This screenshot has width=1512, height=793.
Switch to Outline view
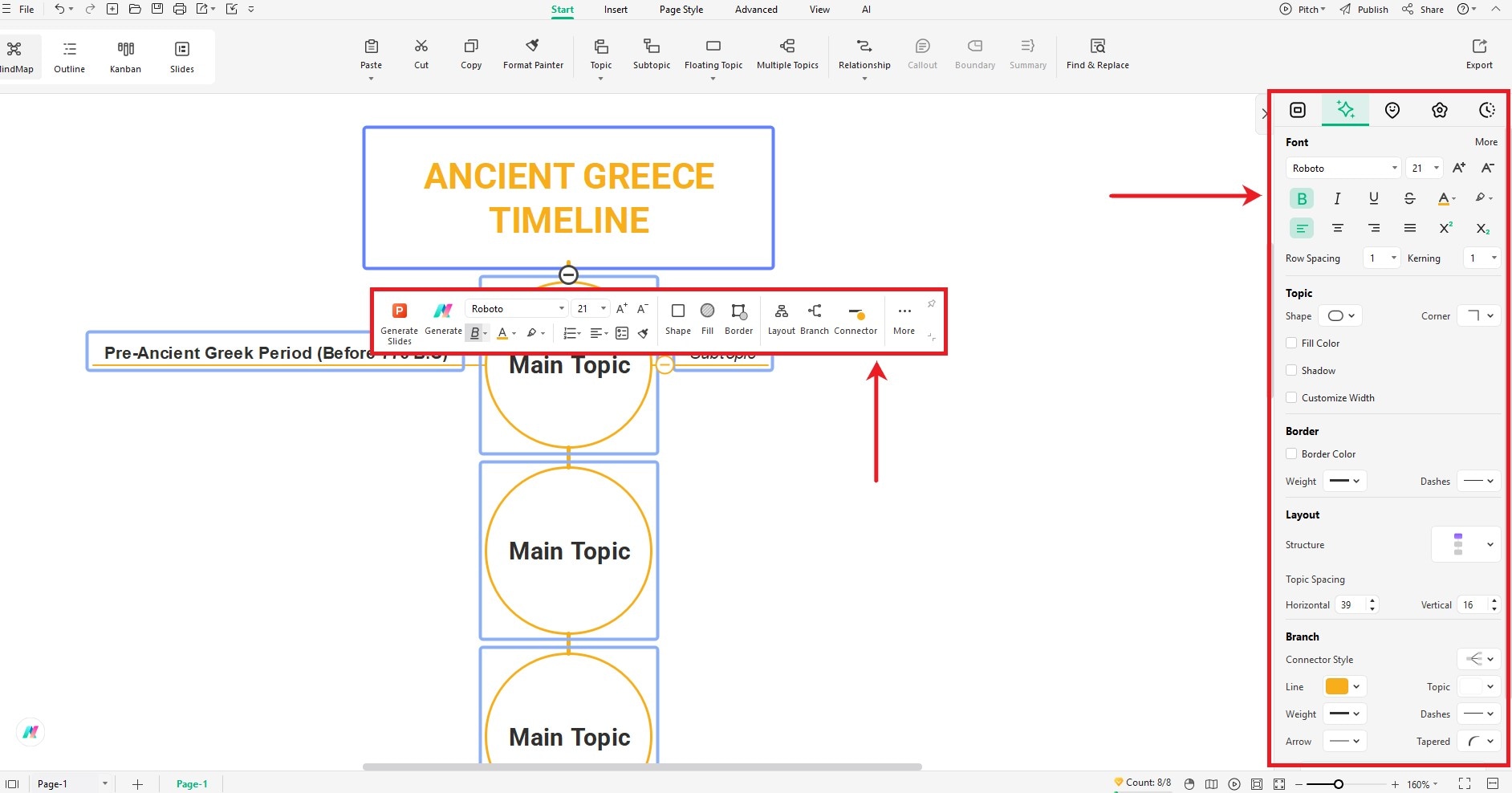(70, 56)
